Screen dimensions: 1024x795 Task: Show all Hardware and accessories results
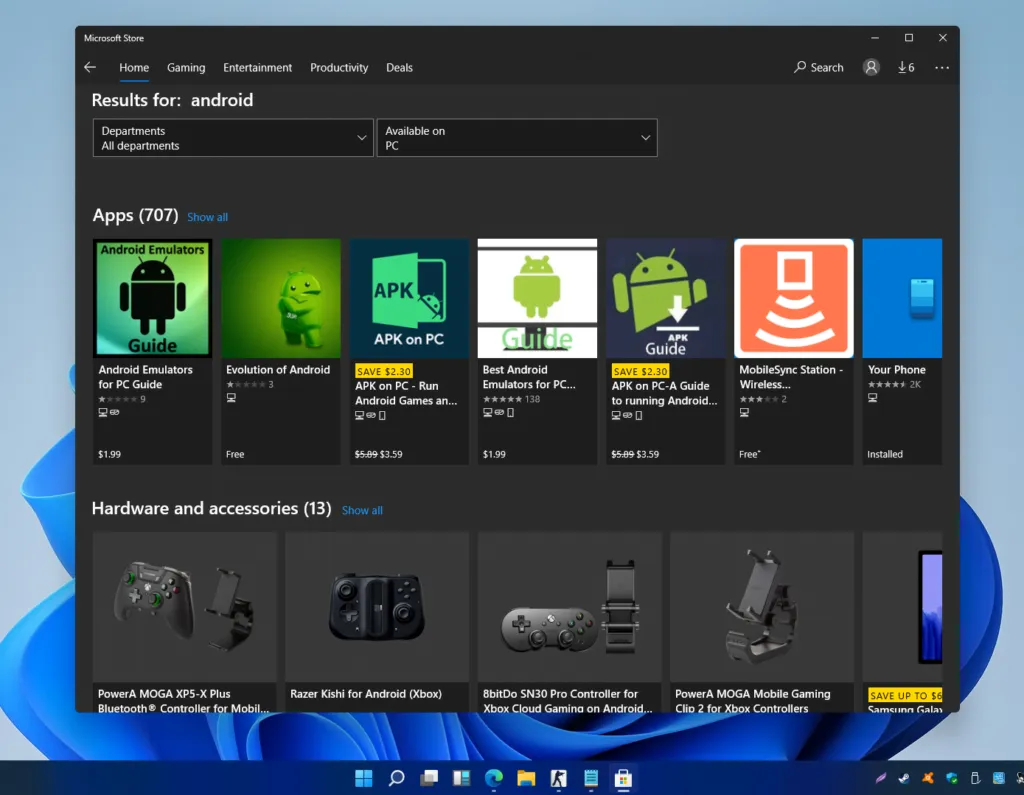[362, 510]
